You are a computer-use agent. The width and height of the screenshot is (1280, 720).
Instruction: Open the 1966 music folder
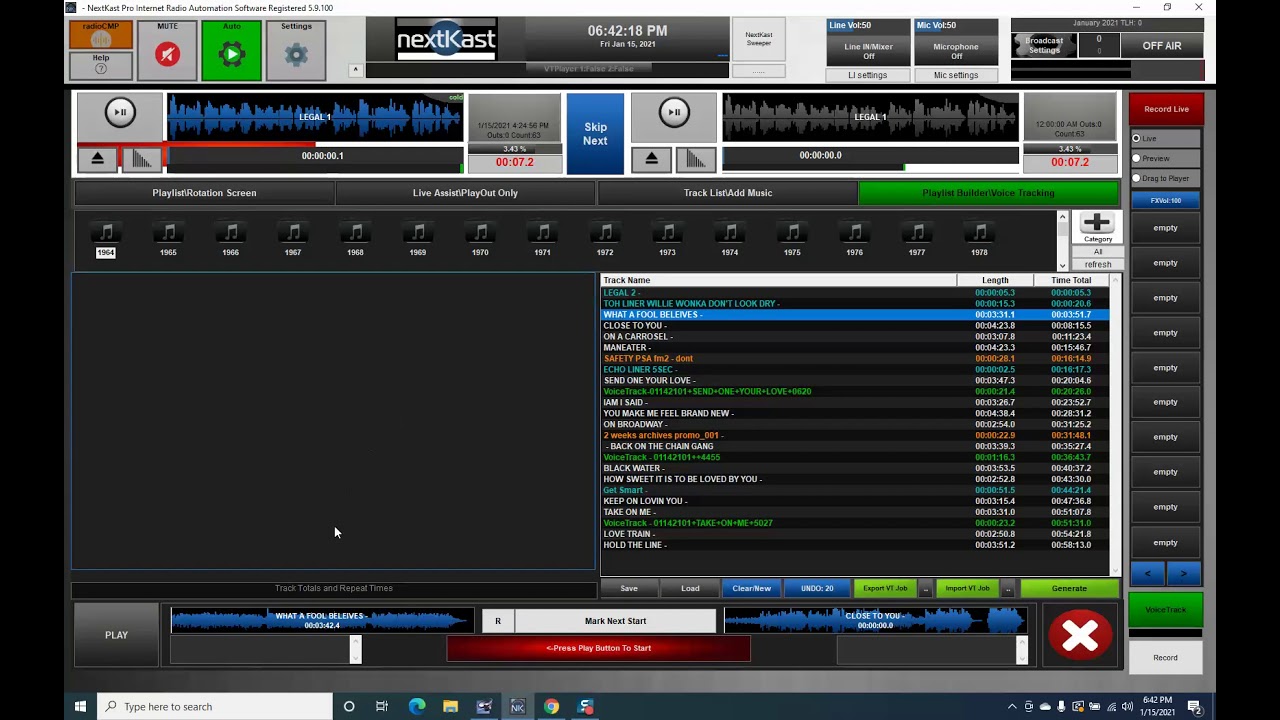pos(231,240)
